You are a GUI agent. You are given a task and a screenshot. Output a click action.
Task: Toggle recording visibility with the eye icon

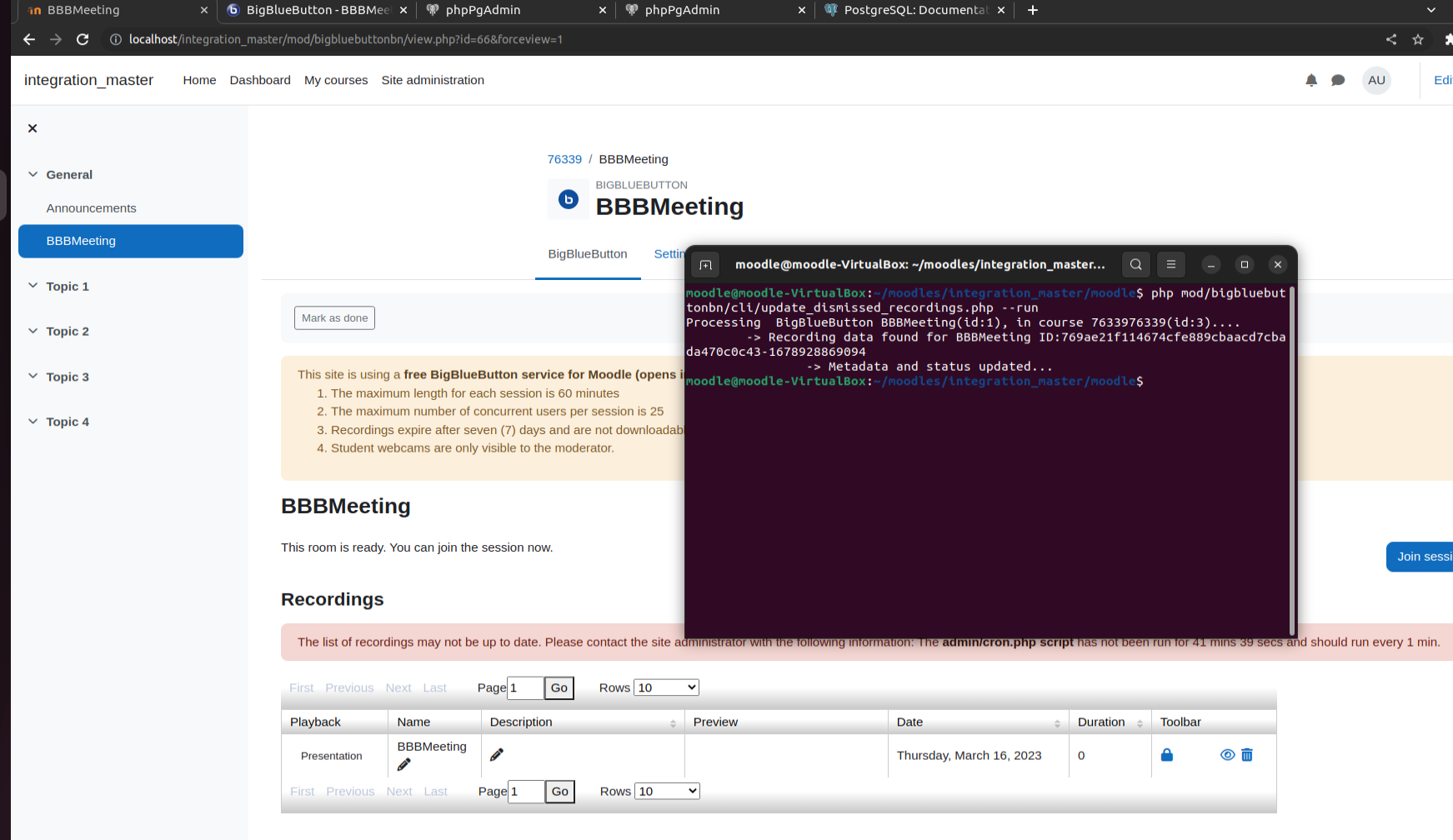tap(1227, 755)
